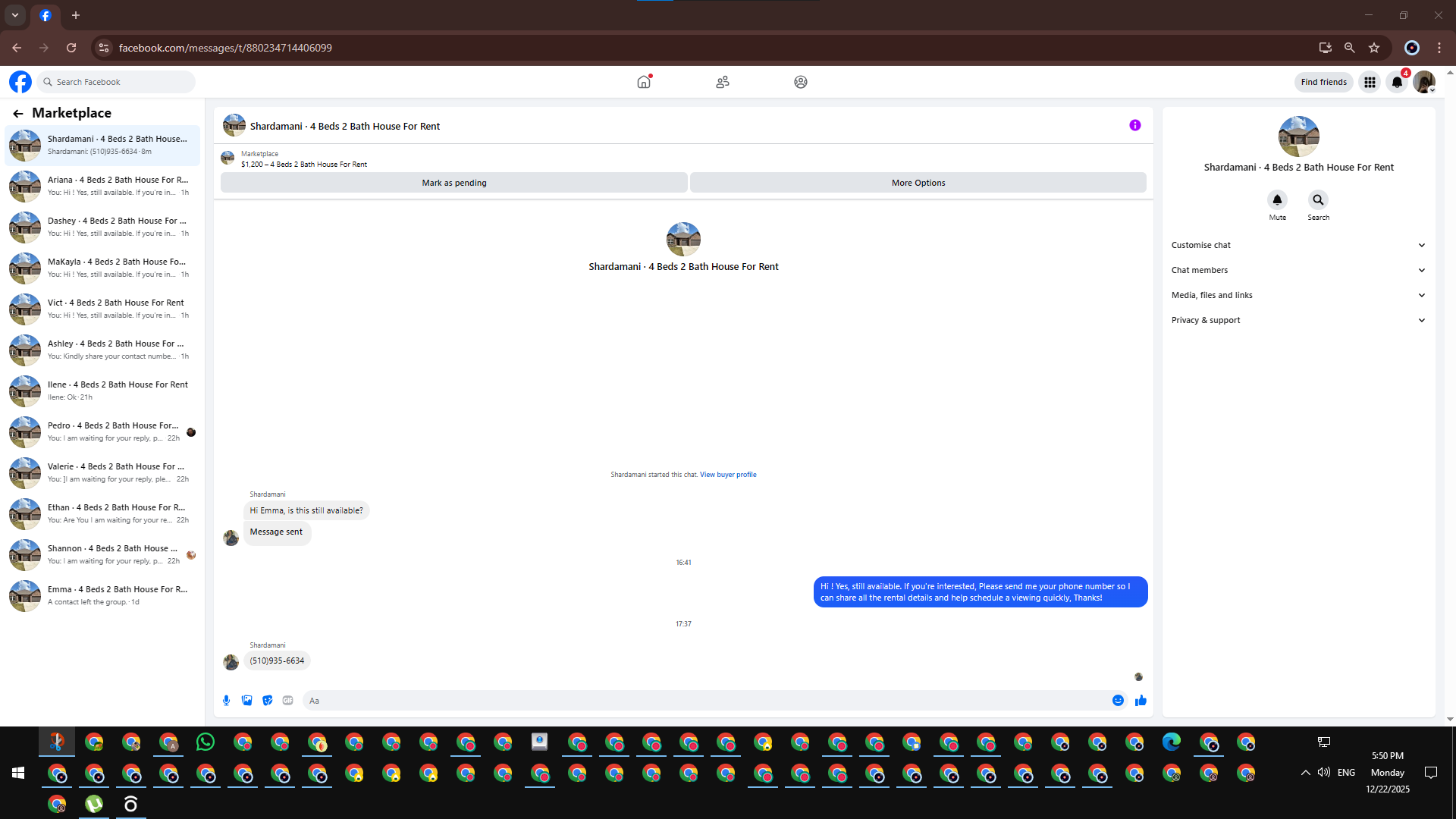Image resolution: width=1456 pixels, height=819 pixels.
Task: Click the Aa message input field
Action: point(705,701)
